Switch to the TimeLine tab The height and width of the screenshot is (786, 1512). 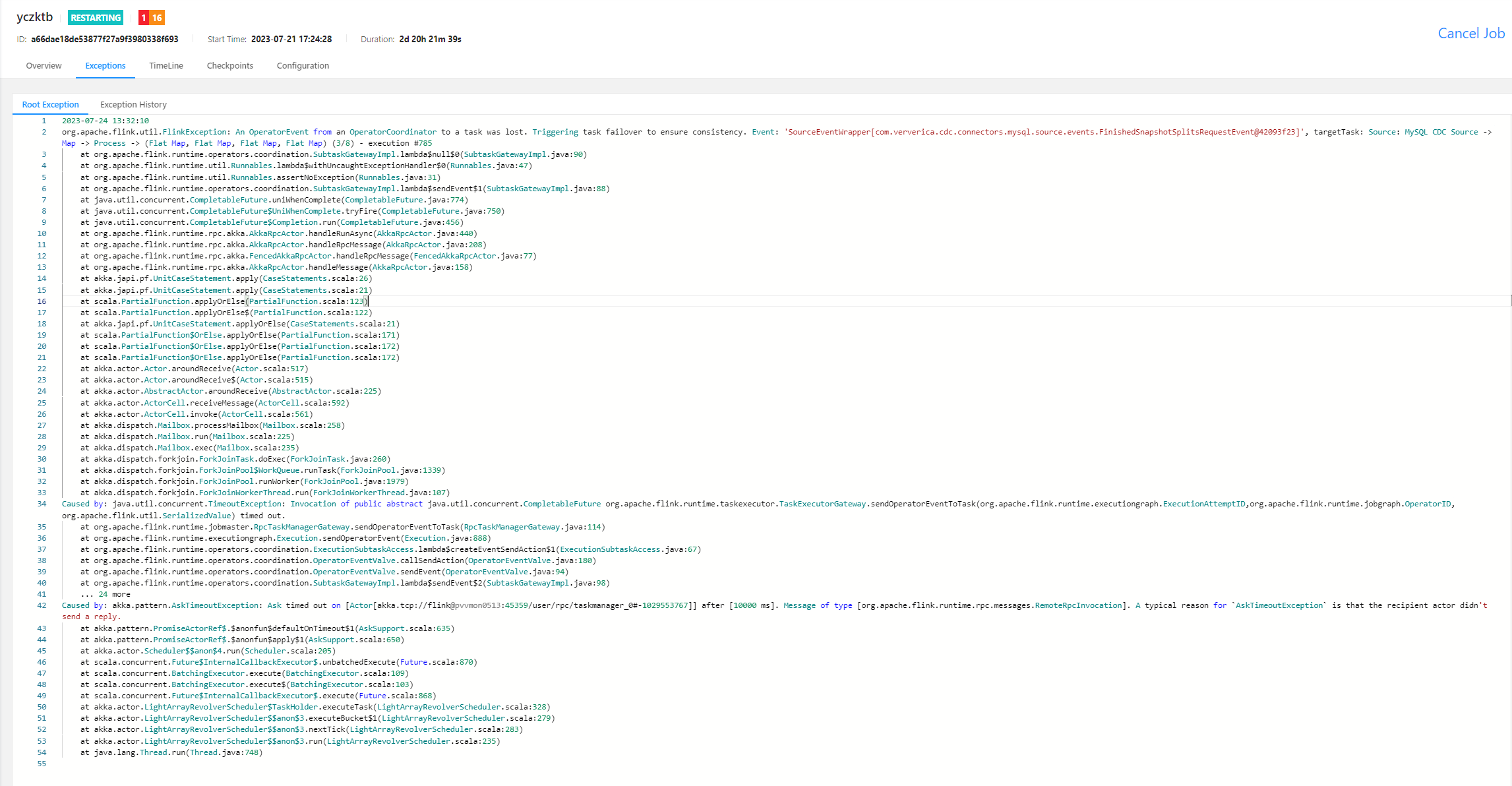point(166,66)
